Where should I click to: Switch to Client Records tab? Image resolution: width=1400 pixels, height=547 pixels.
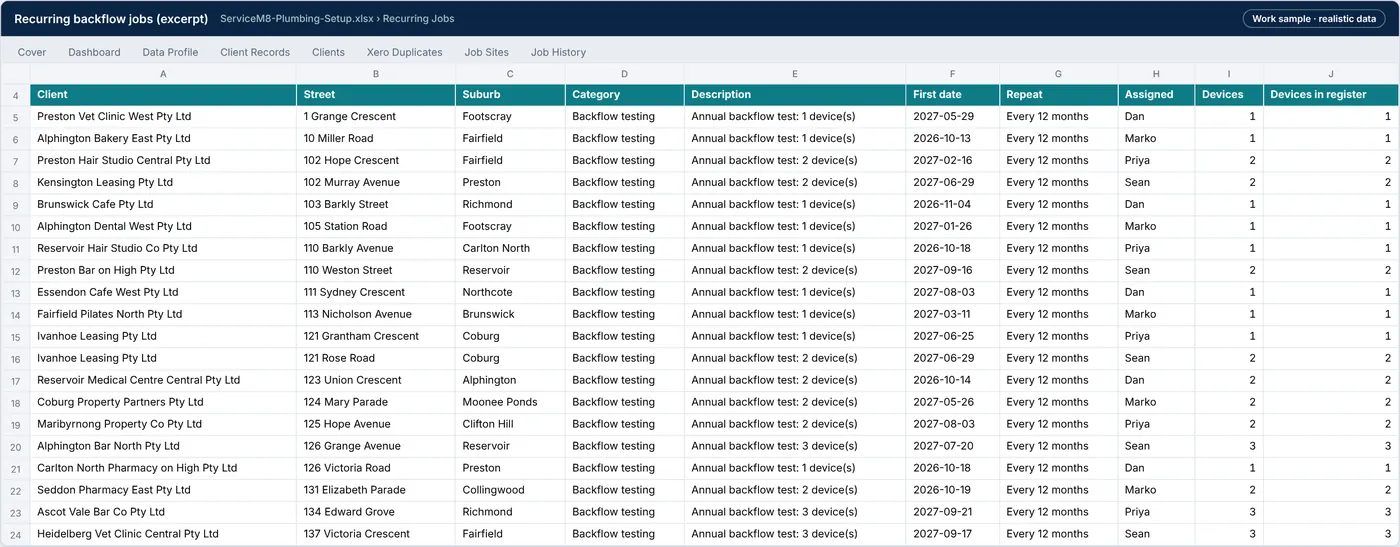[x=255, y=52]
